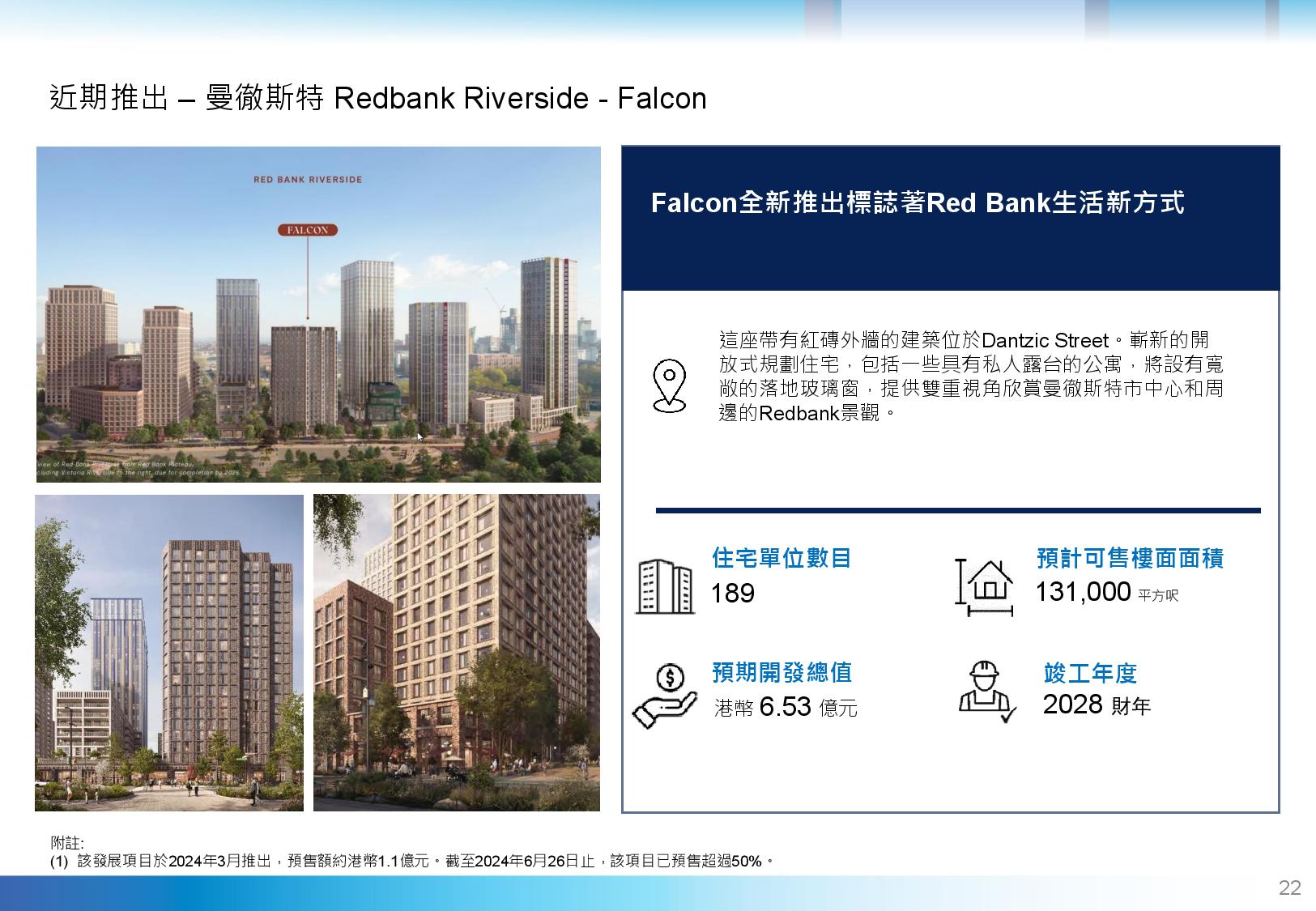Click the 住宅單位數目 label
The width and height of the screenshot is (1316, 911).
782,557
